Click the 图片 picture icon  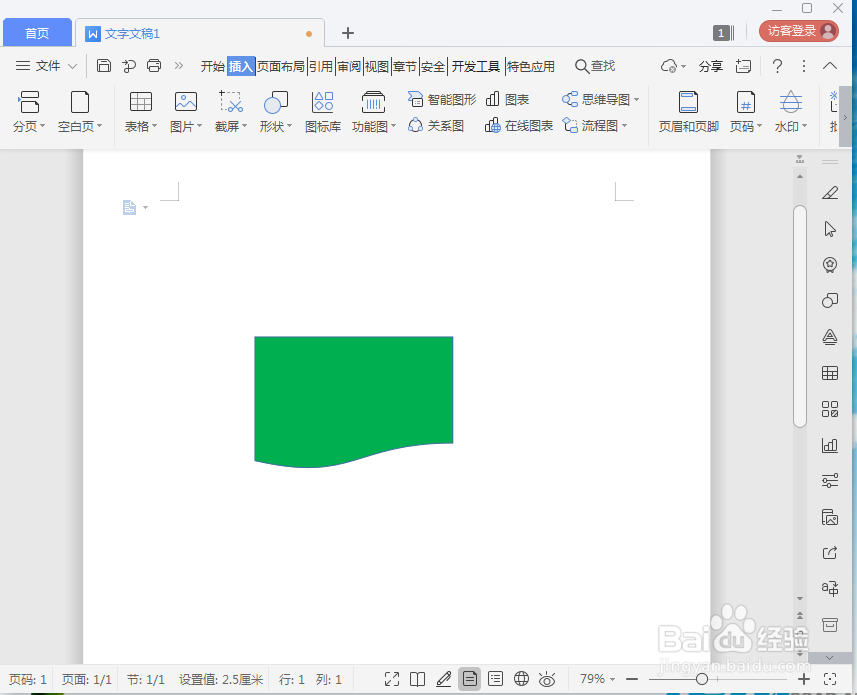pos(186,102)
